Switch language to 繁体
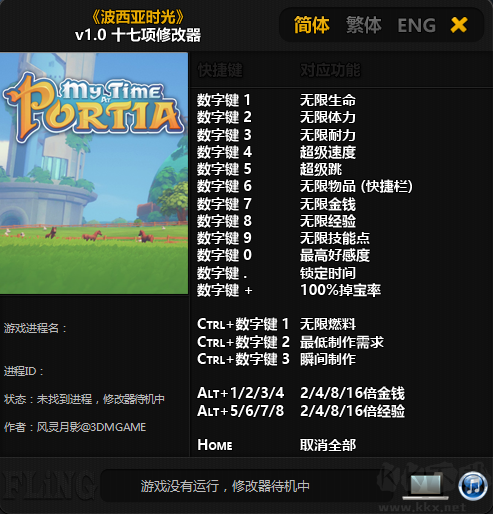The width and height of the screenshot is (493, 514). (363, 25)
